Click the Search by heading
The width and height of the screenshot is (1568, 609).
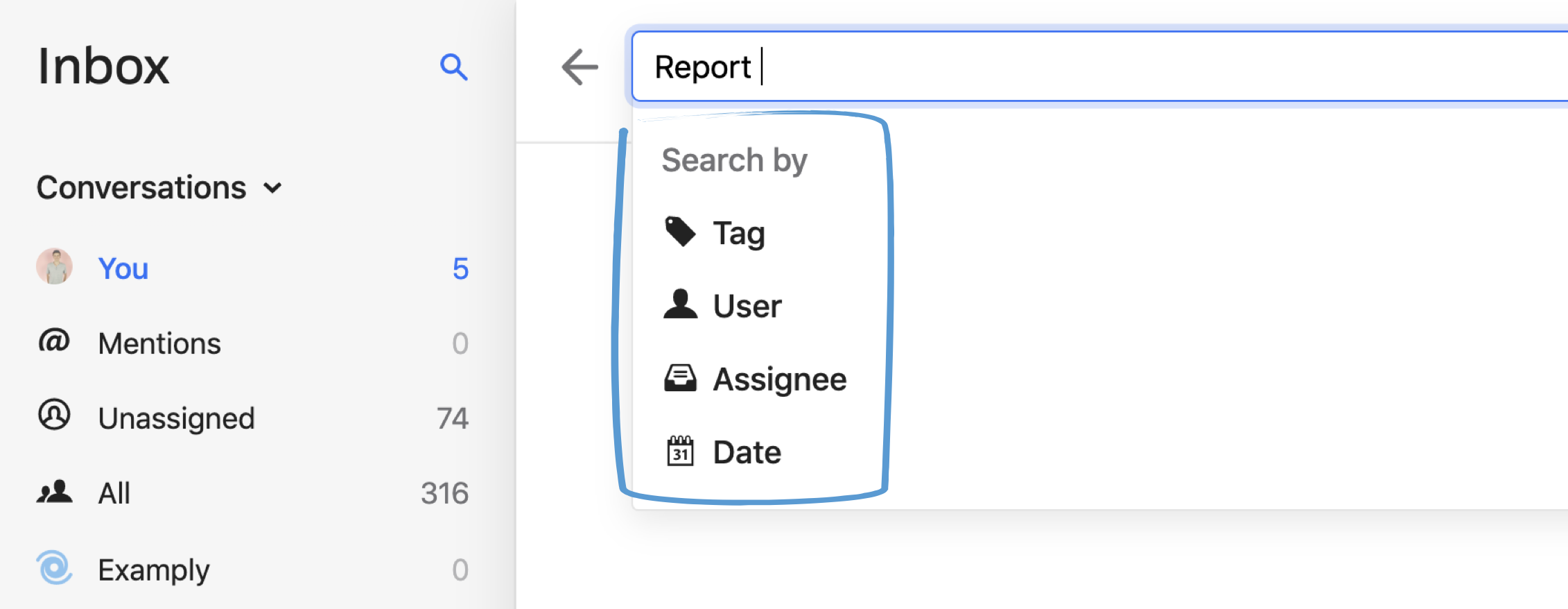click(x=734, y=160)
